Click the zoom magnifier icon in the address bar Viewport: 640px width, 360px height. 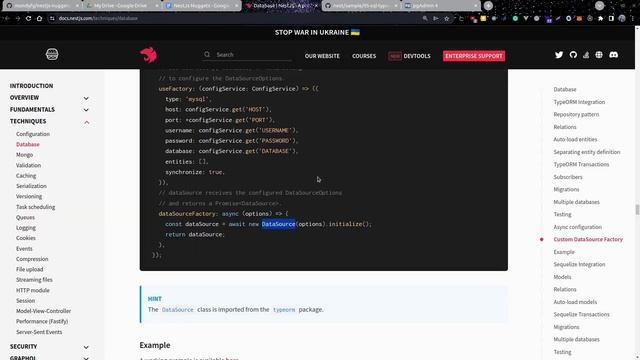[425, 18]
